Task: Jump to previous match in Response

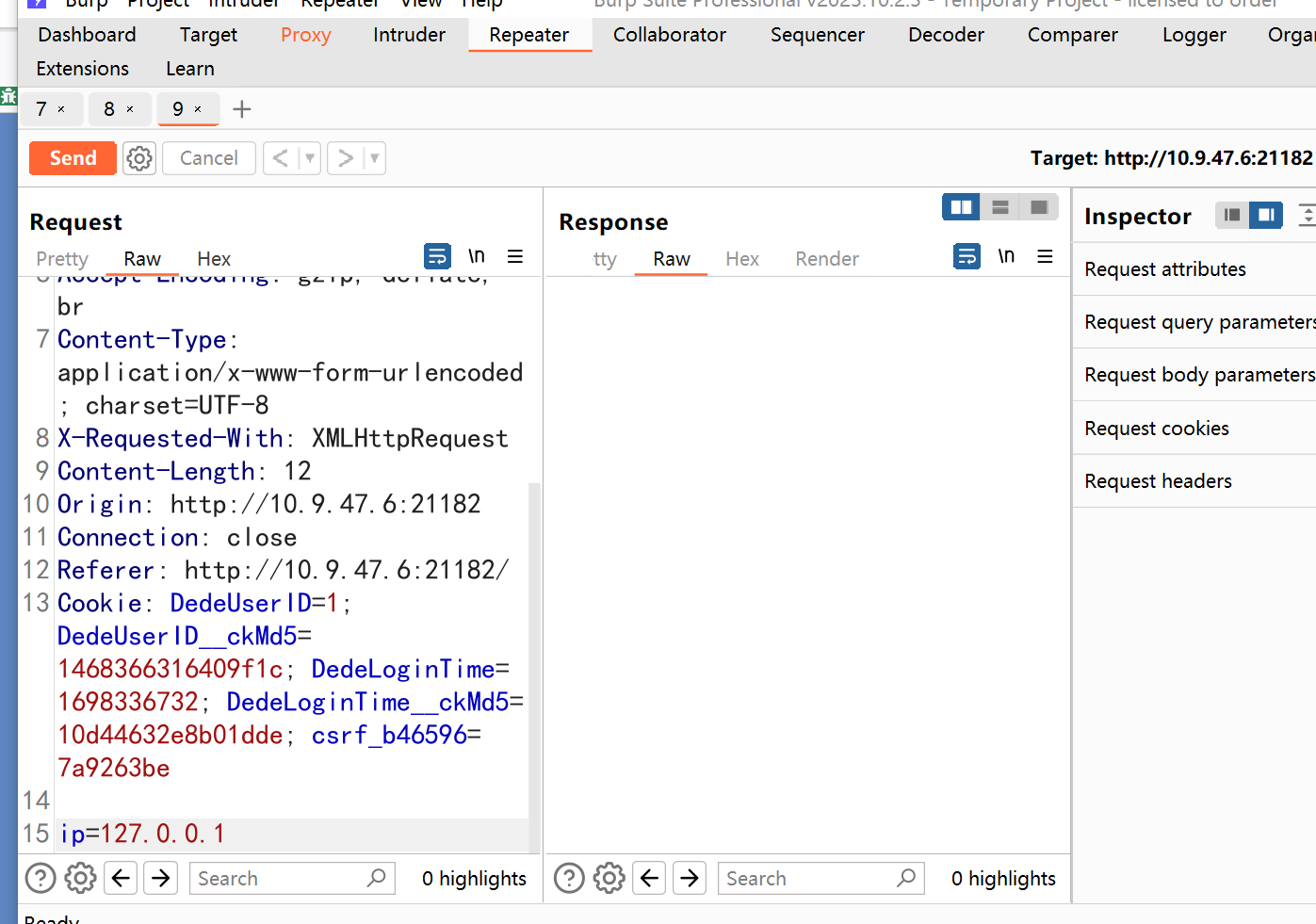Action: click(649, 878)
